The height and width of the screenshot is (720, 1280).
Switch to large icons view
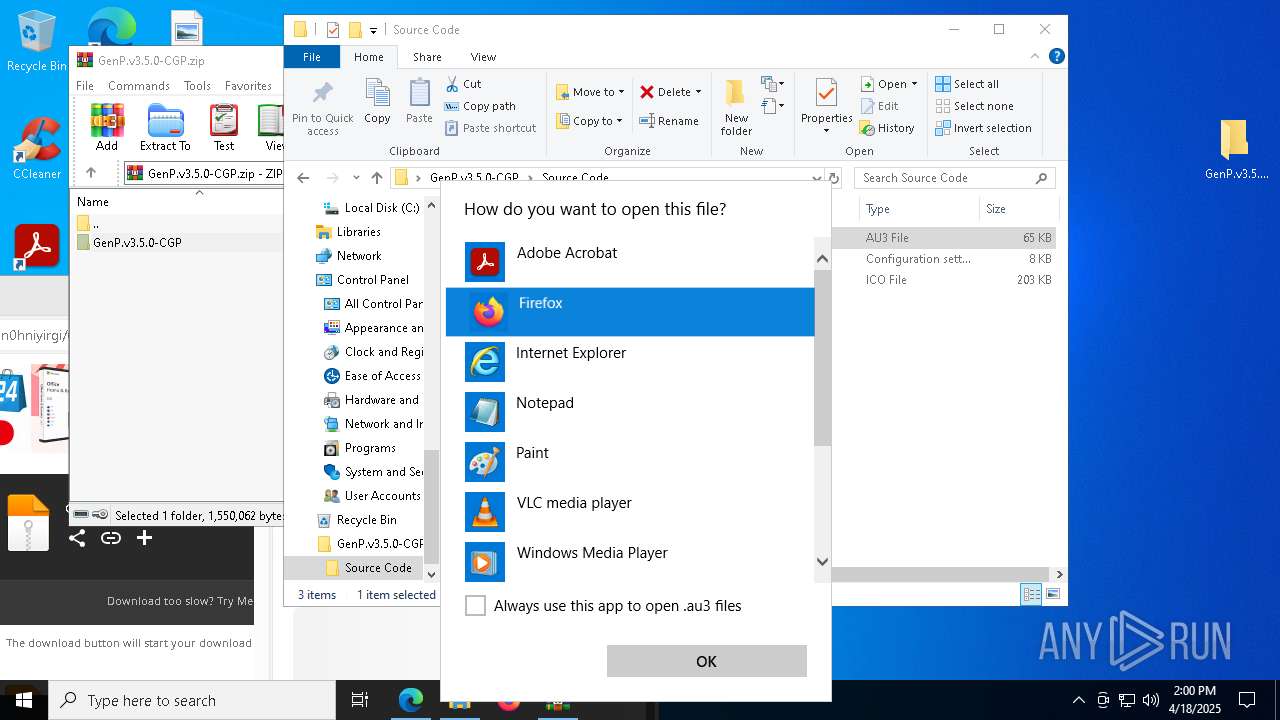point(1052,594)
